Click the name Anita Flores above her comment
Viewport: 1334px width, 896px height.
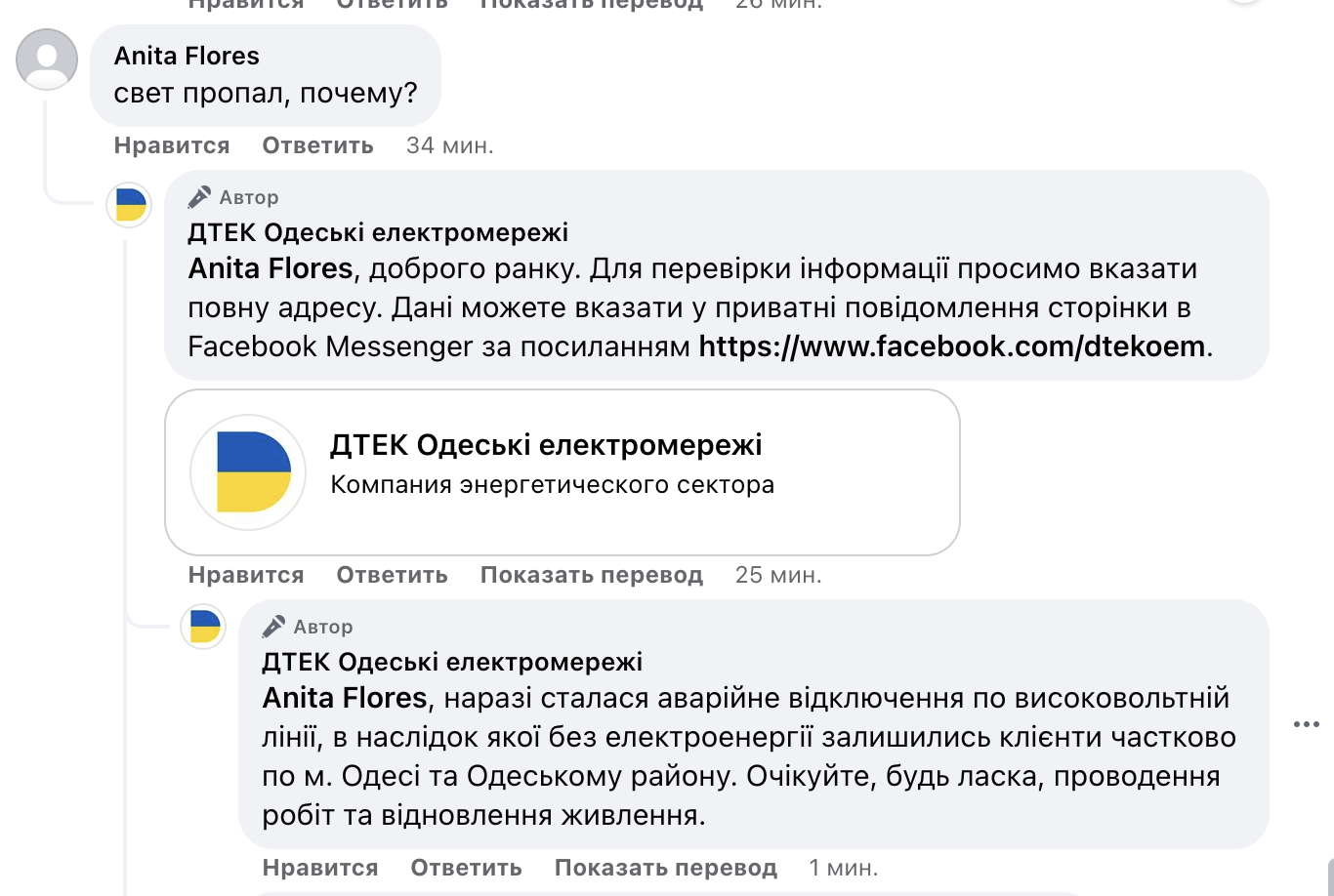point(187,56)
